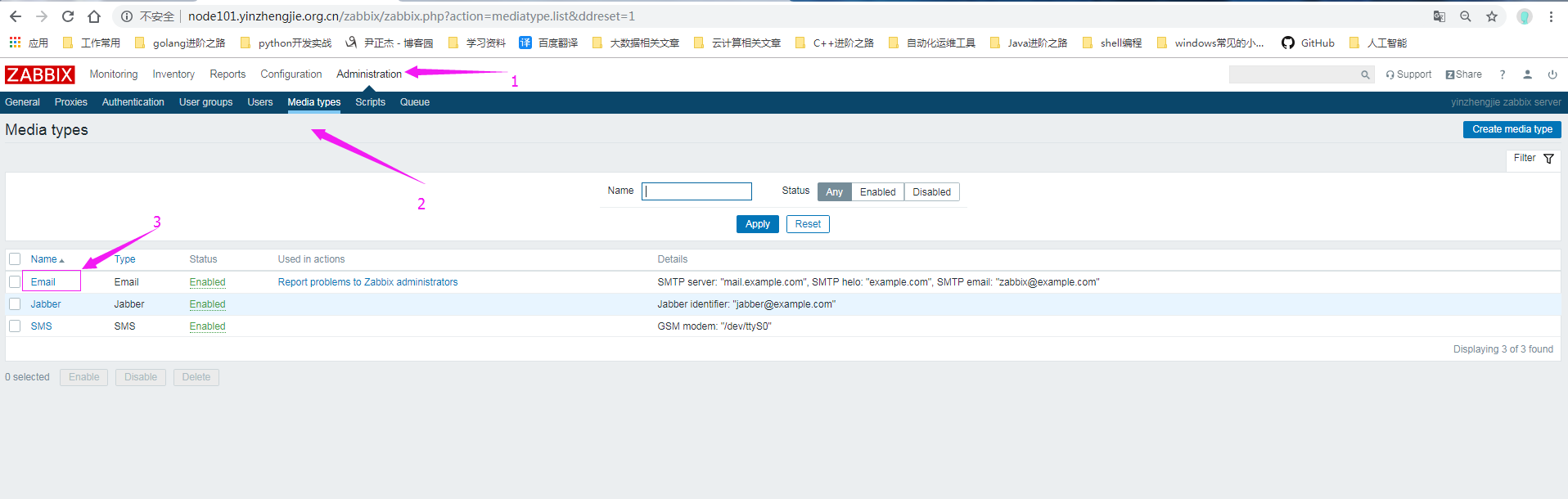This screenshot has height=499, width=1568.
Task: Toggle the Enabled status of SMS
Action: point(207,326)
